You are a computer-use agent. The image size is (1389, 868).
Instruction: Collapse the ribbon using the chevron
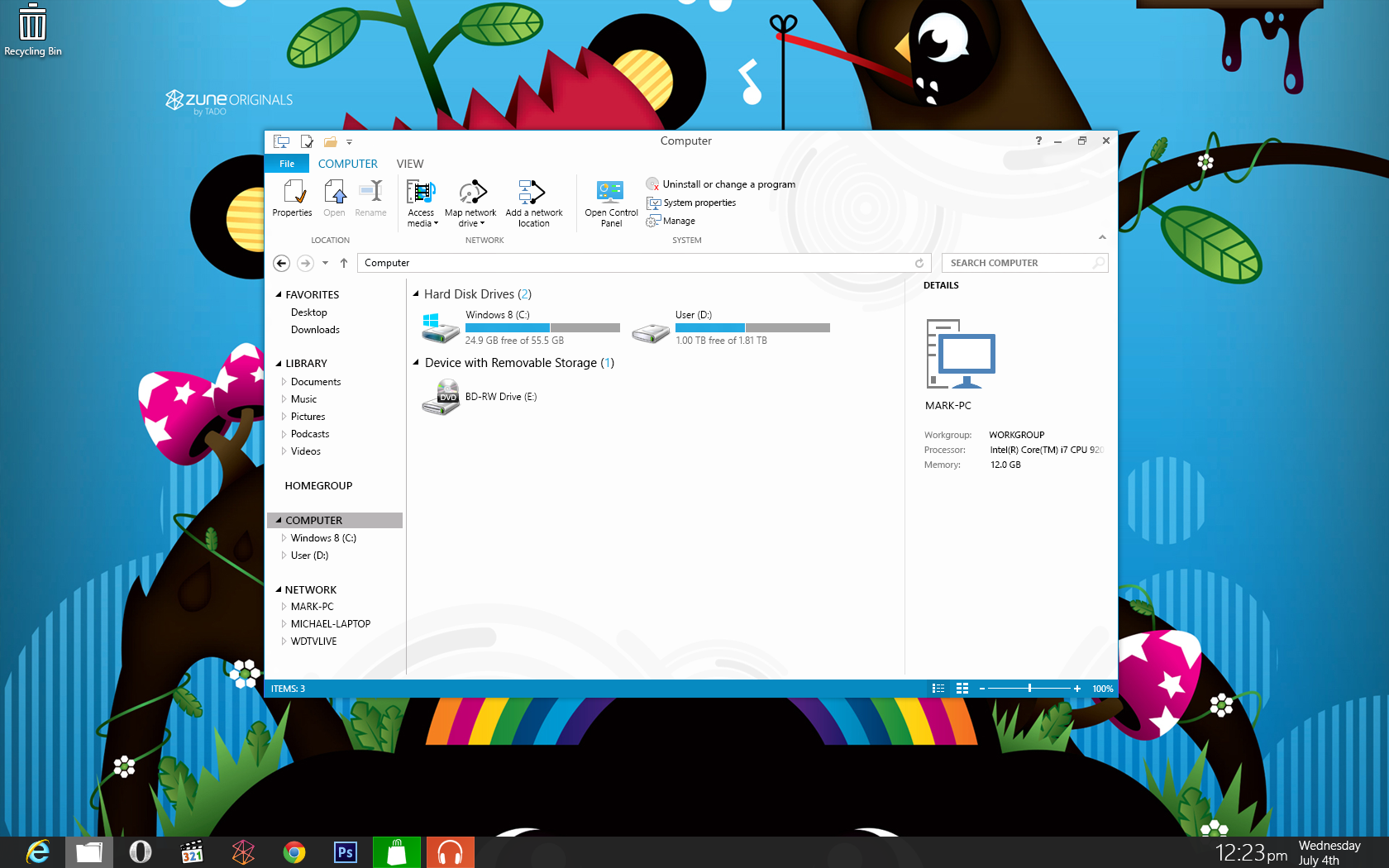(x=1102, y=237)
